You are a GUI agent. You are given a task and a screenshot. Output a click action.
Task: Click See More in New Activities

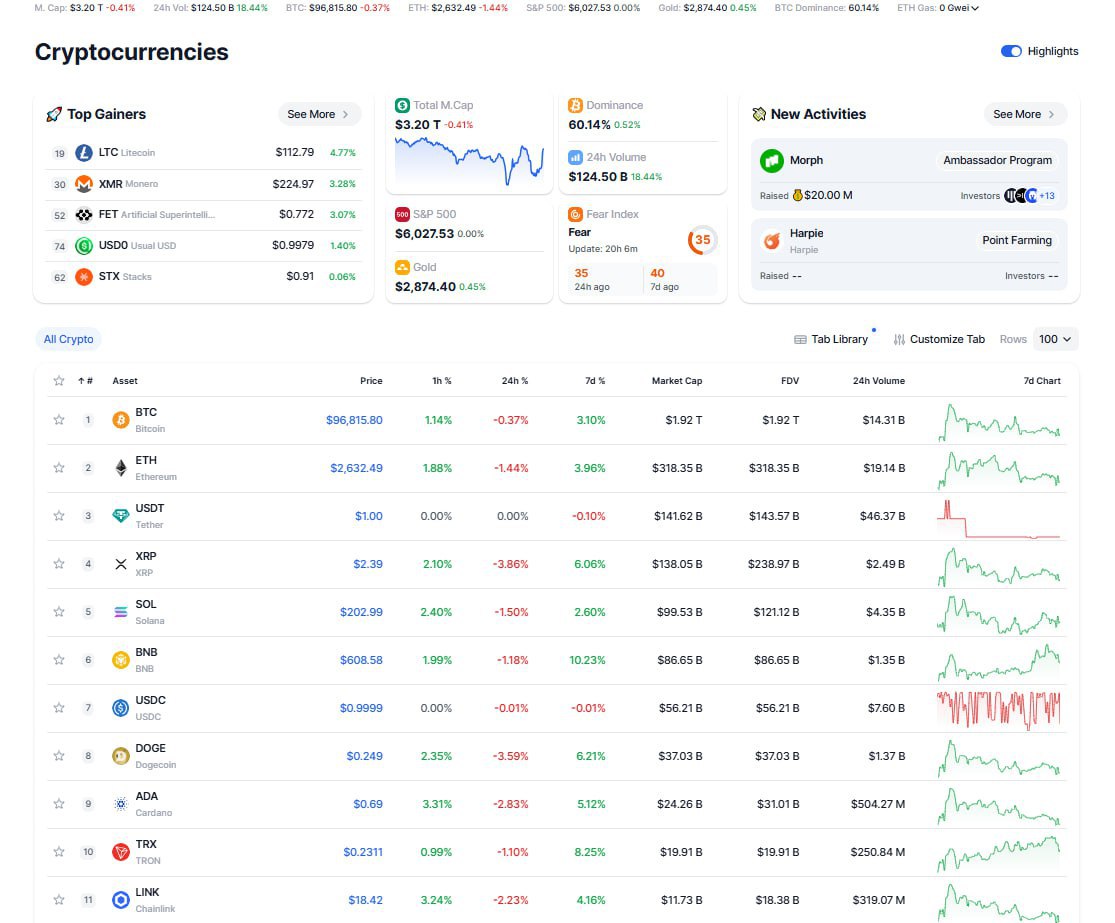click(x=1025, y=114)
